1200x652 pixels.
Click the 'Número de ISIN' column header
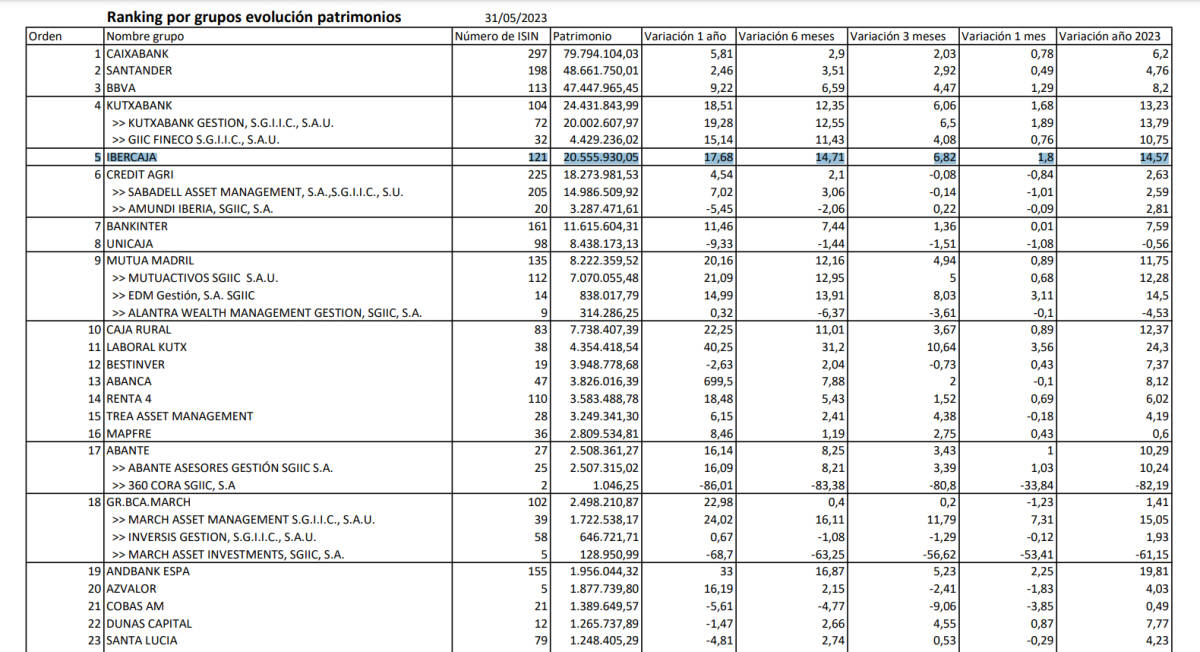point(499,35)
